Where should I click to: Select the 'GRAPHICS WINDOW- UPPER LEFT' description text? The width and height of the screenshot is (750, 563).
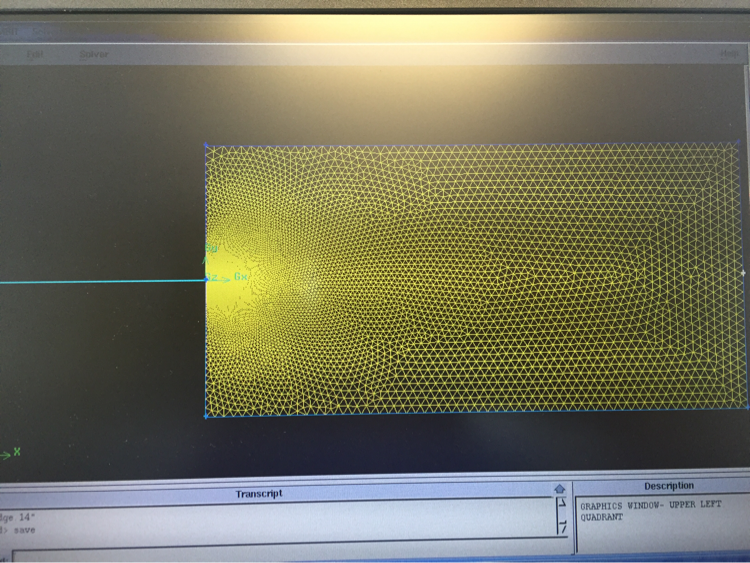tap(651, 505)
